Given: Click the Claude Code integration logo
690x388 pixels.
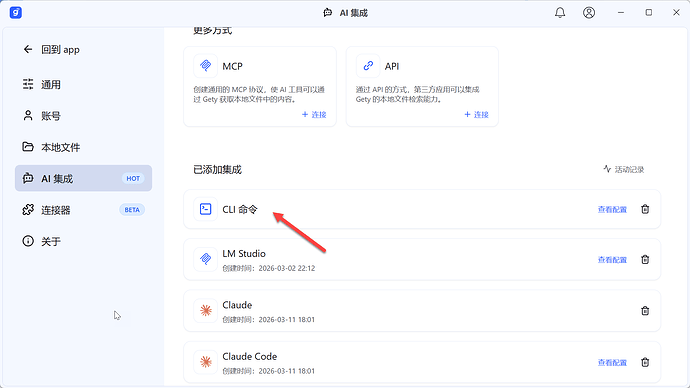Looking at the screenshot, I should click(206, 362).
